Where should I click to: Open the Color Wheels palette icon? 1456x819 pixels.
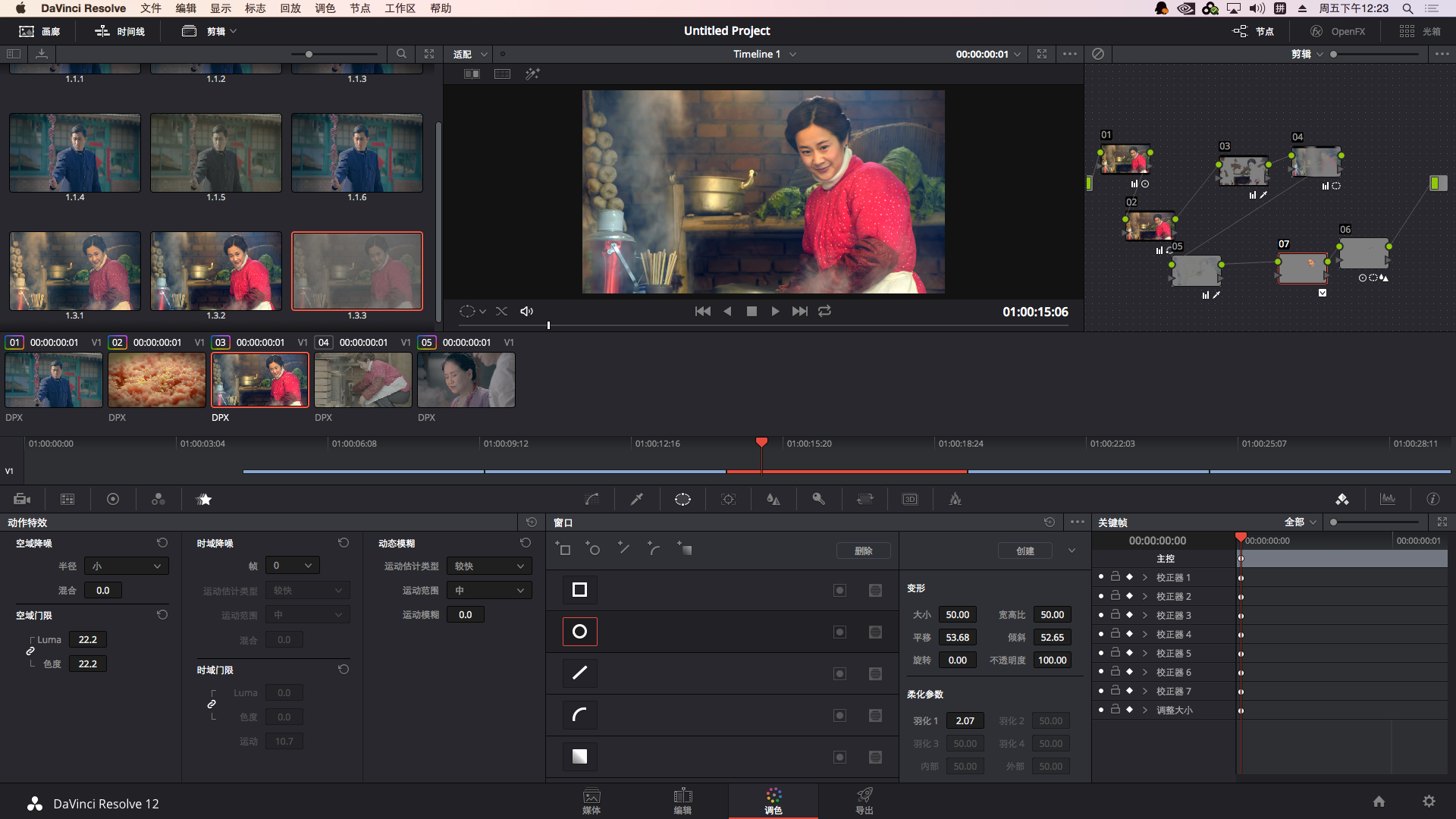[113, 499]
